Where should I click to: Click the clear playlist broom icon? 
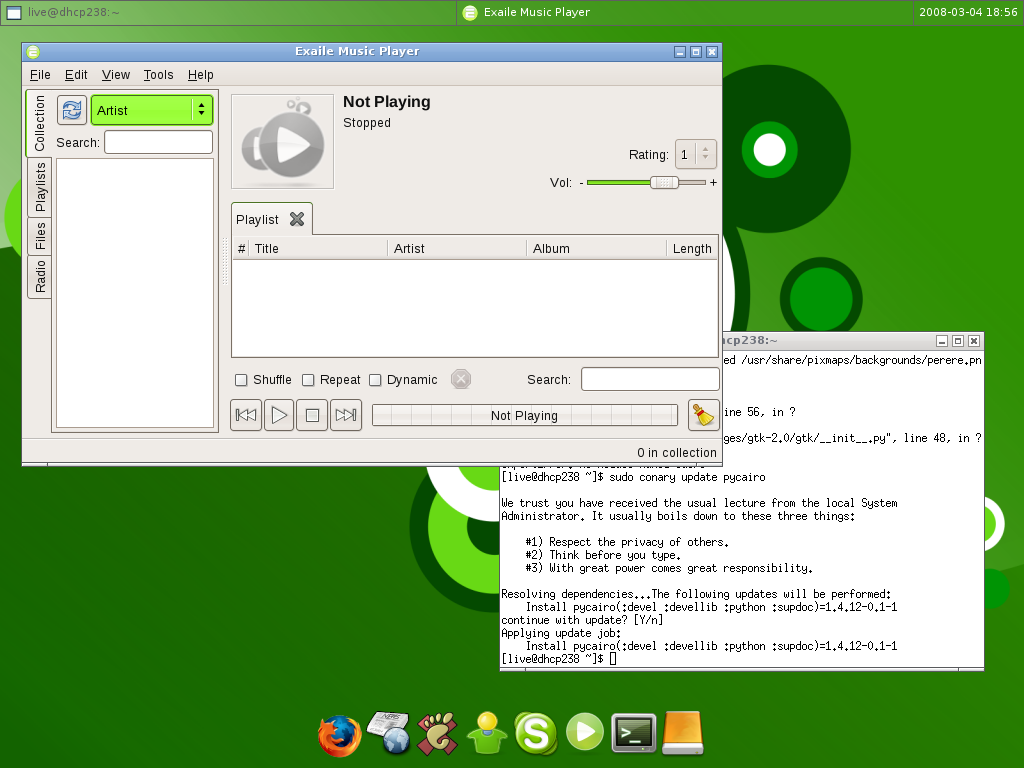point(704,415)
